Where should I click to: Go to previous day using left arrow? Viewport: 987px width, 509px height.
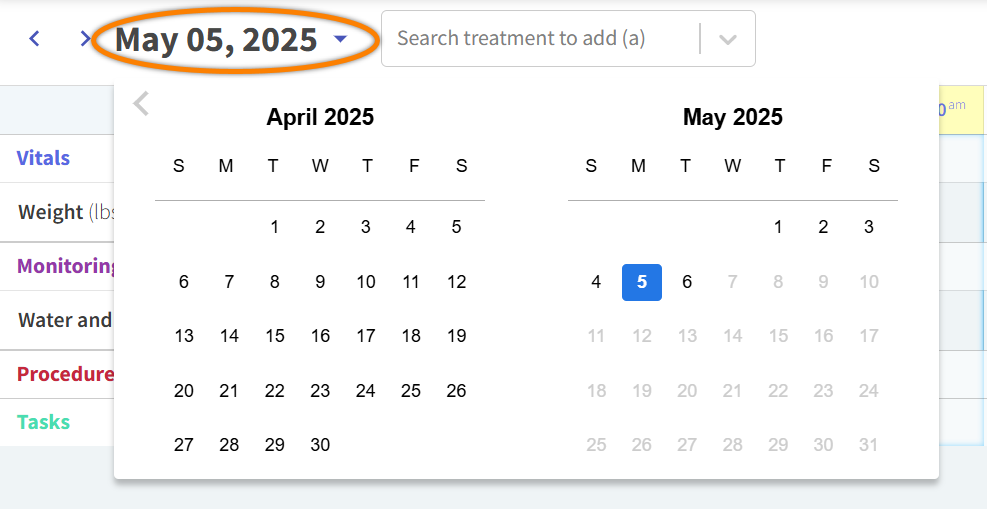click(x=35, y=39)
